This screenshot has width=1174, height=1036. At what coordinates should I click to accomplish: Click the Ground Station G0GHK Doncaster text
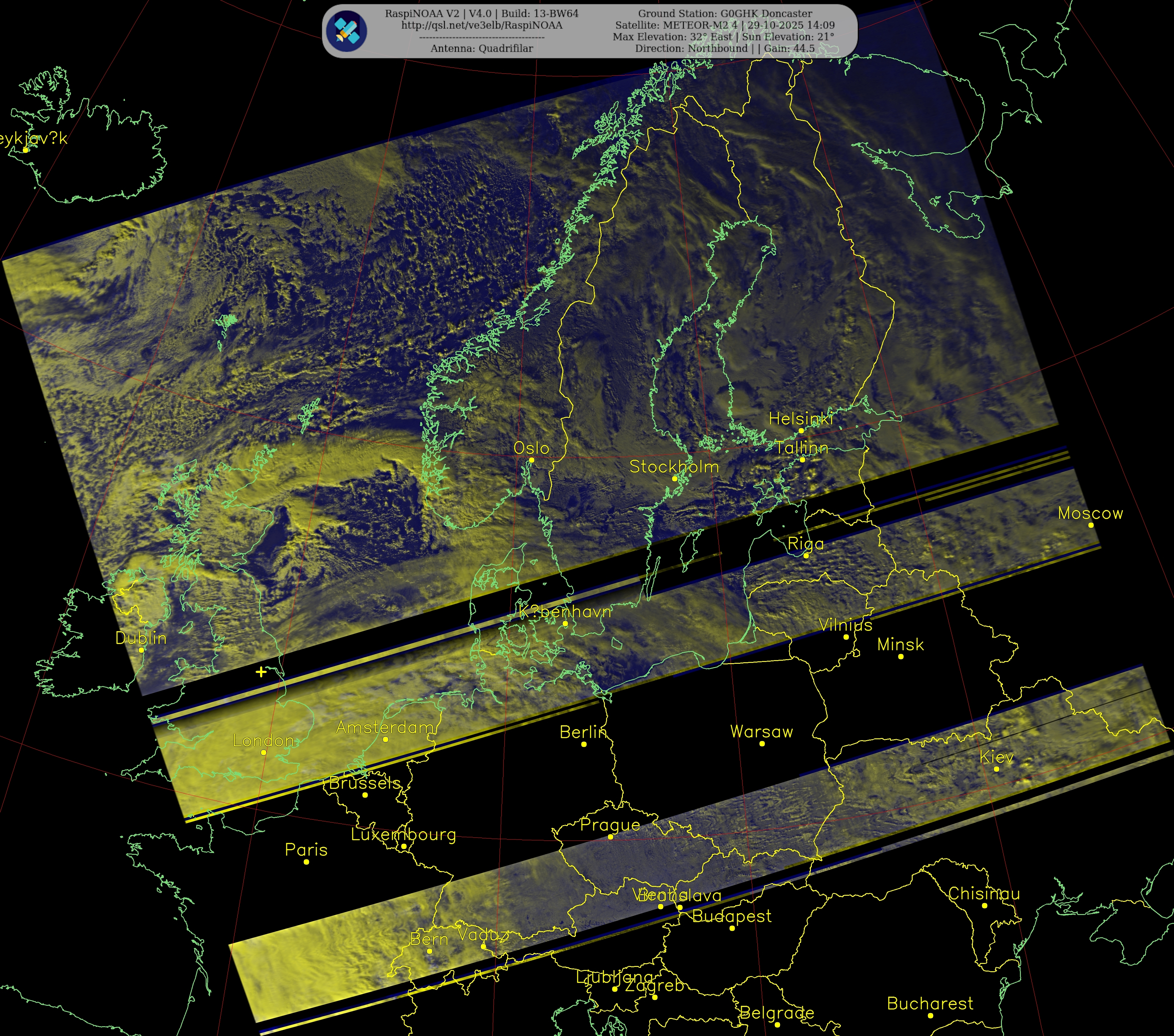[x=725, y=13]
